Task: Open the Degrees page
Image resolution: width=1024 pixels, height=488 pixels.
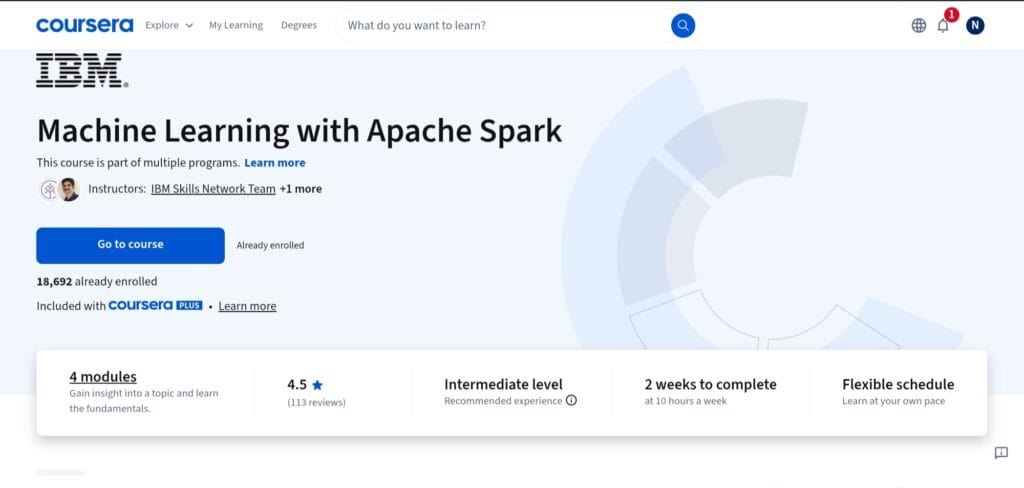Action: coord(298,25)
